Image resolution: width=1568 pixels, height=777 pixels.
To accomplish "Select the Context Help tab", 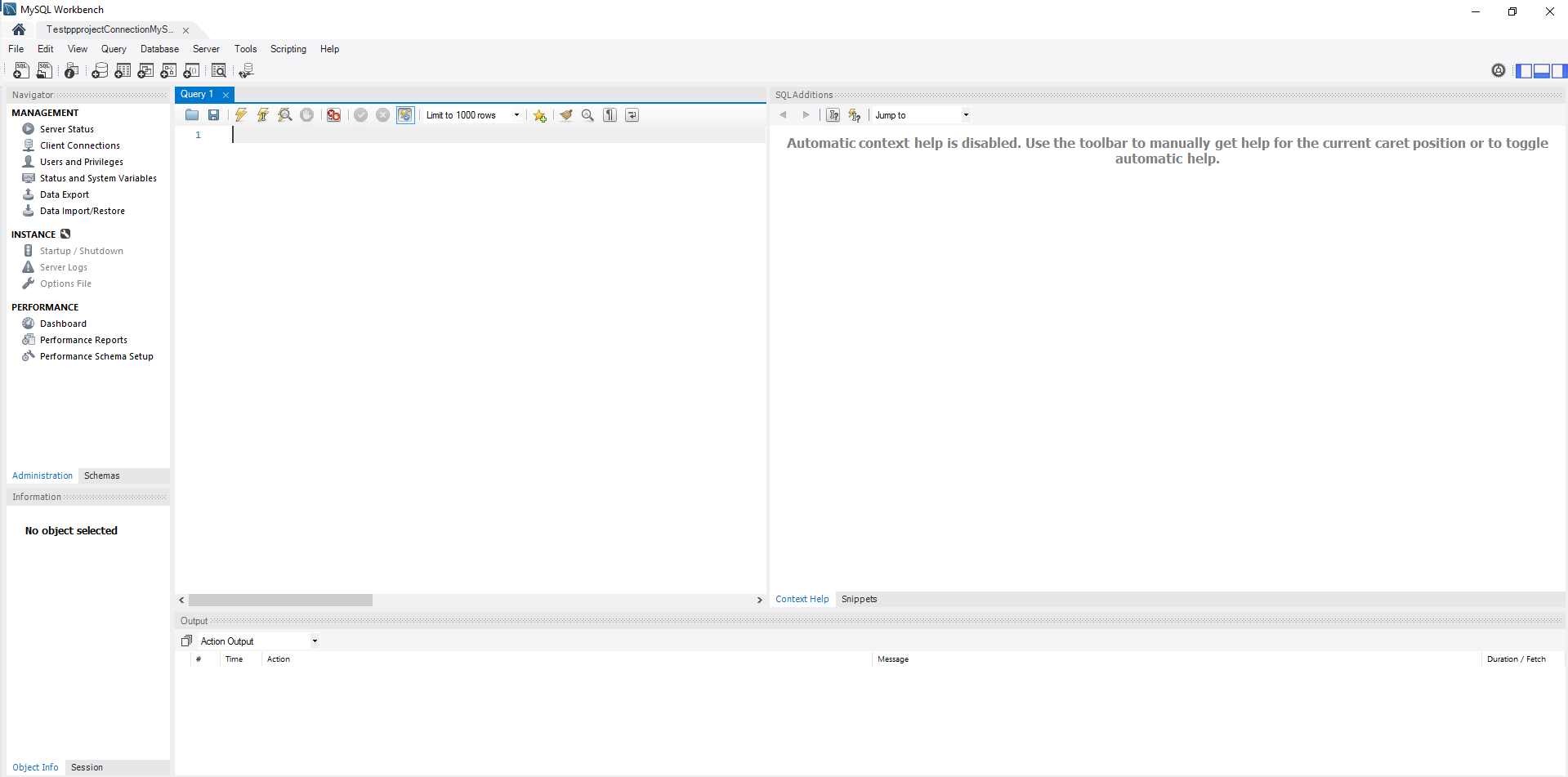I will [x=802, y=599].
